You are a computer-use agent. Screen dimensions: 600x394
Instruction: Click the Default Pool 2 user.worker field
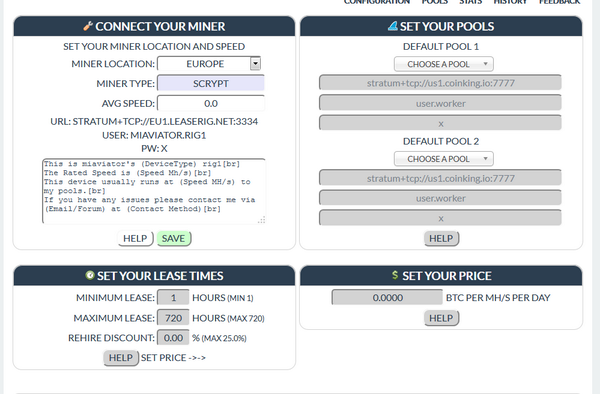point(440,198)
